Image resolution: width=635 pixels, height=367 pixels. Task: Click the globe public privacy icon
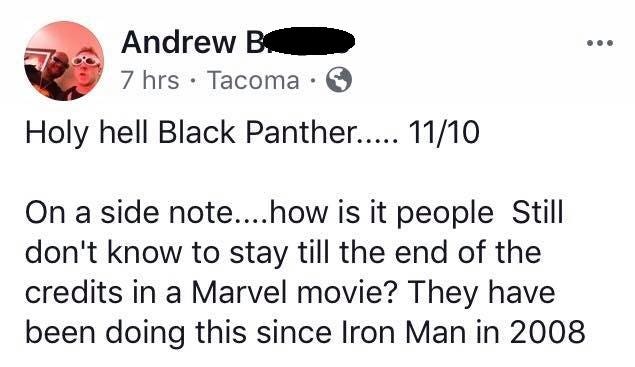[339, 80]
